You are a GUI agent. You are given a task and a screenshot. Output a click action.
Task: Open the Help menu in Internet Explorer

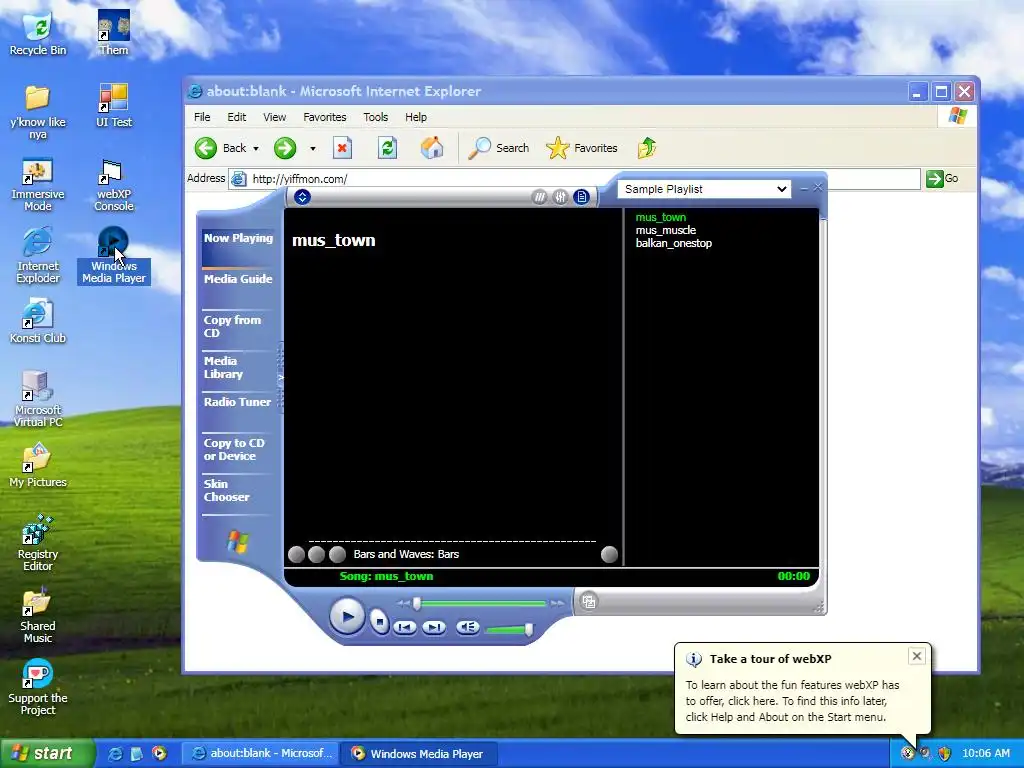point(415,117)
